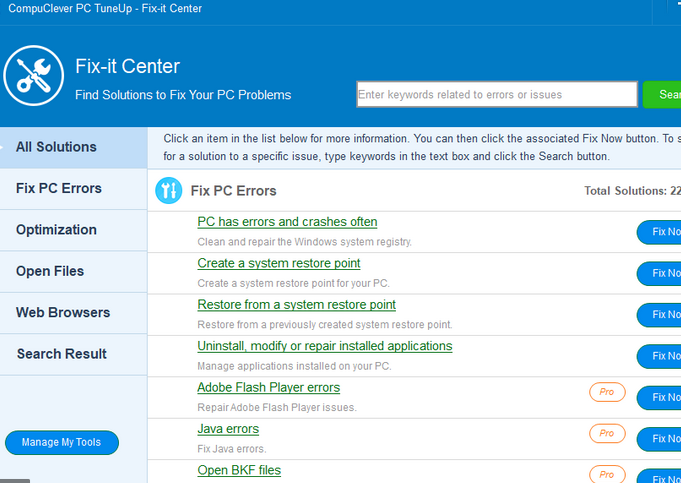Open the Fix PC Errors category
681x483 pixels.
tap(59, 188)
